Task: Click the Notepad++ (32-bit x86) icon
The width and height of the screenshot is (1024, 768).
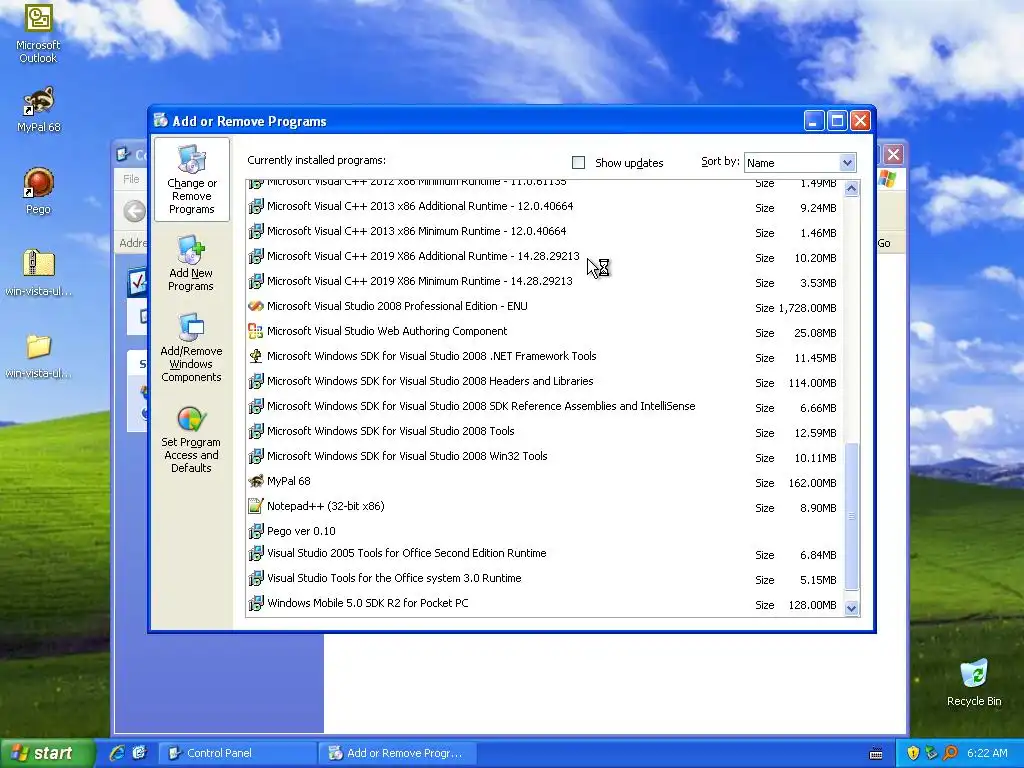Action: pos(255,506)
